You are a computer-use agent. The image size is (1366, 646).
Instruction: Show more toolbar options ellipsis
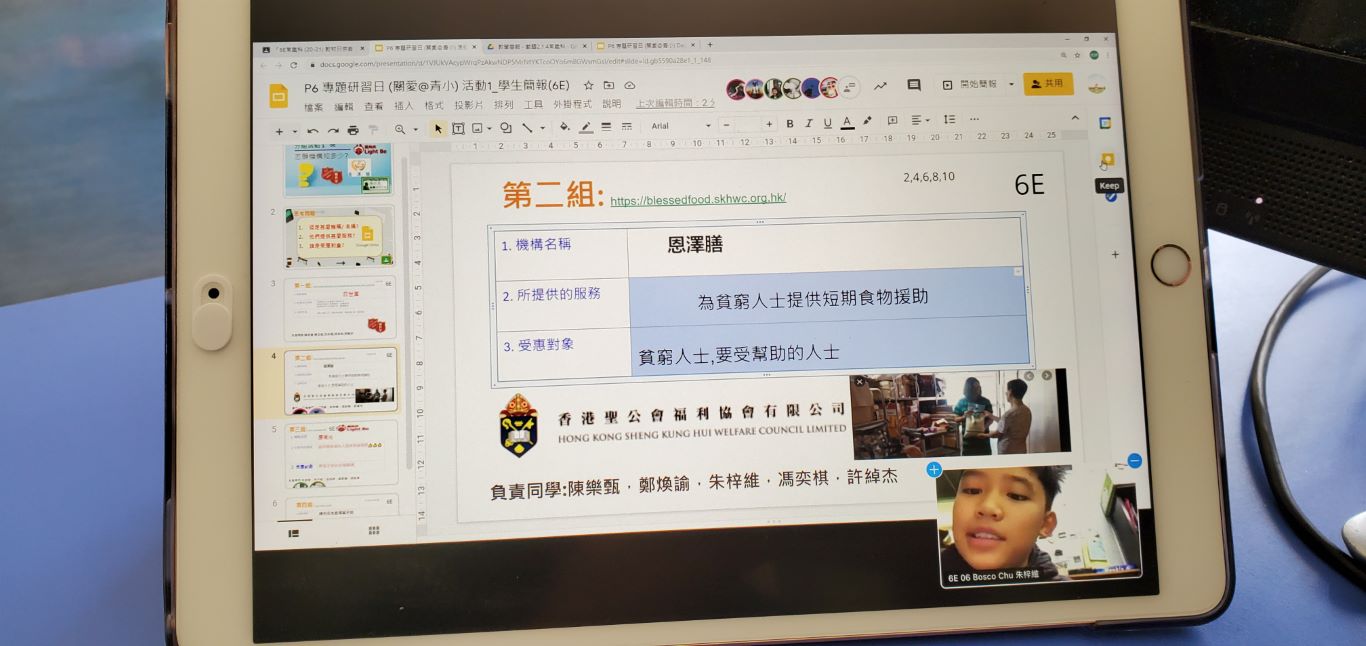974,120
